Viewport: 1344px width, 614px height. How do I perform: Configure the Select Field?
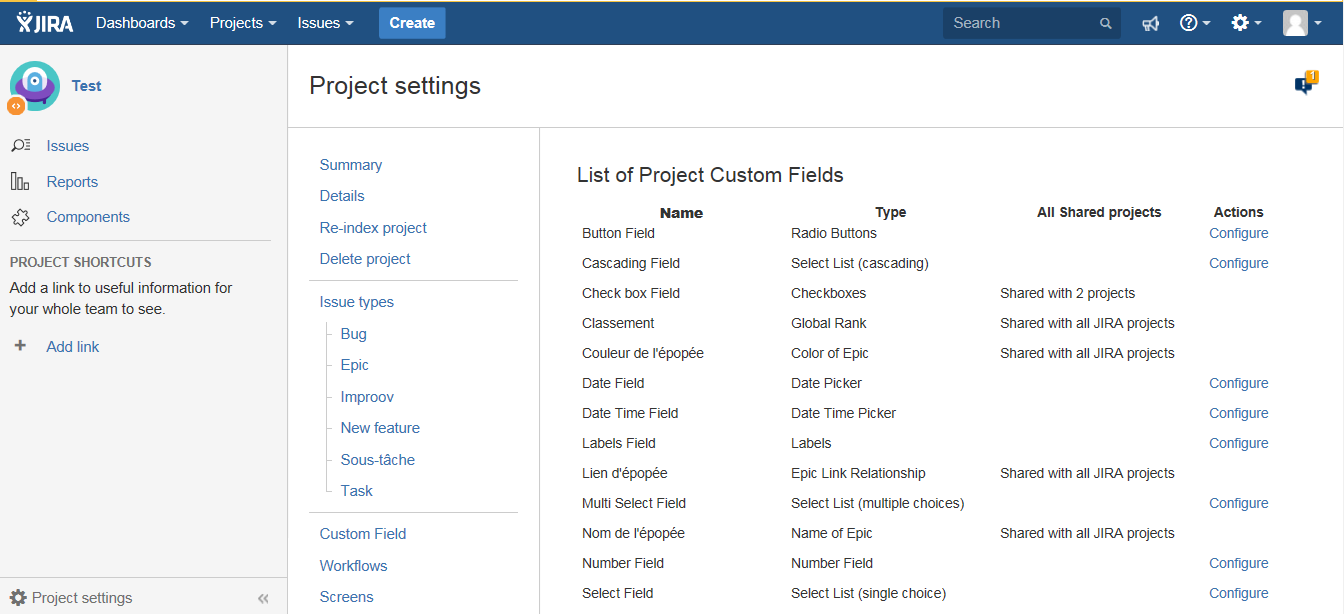click(x=1238, y=593)
